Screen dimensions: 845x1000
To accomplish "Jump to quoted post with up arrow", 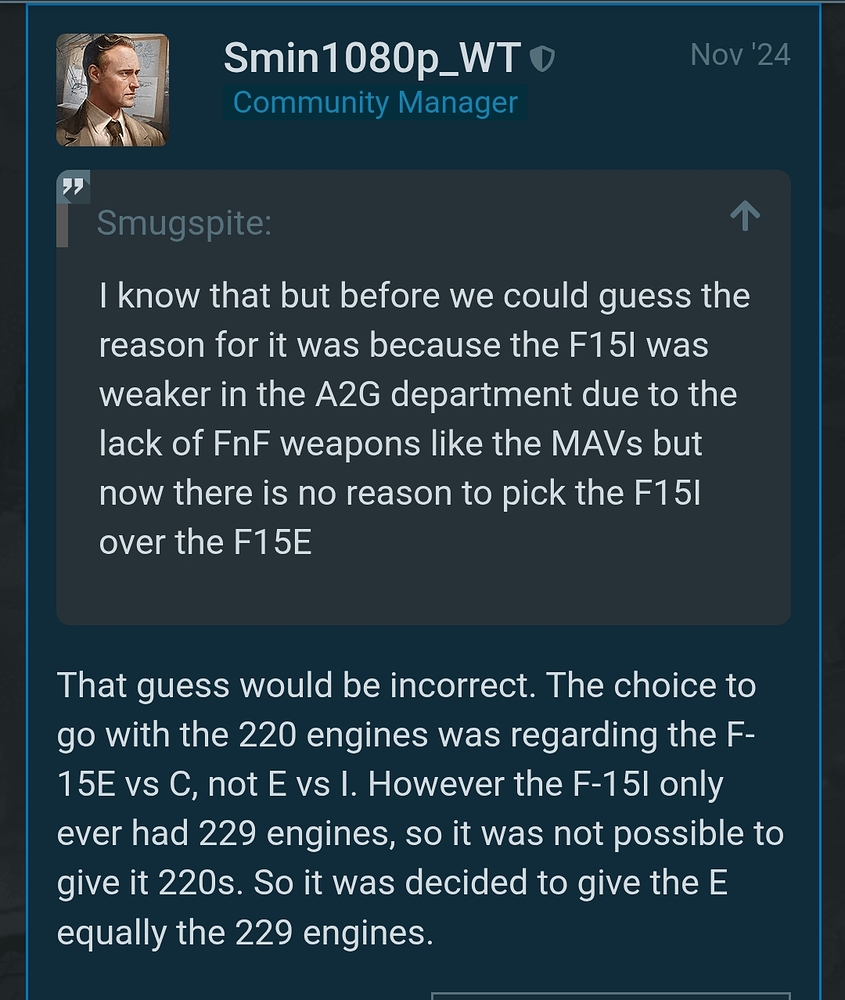I will tap(745, 216).
